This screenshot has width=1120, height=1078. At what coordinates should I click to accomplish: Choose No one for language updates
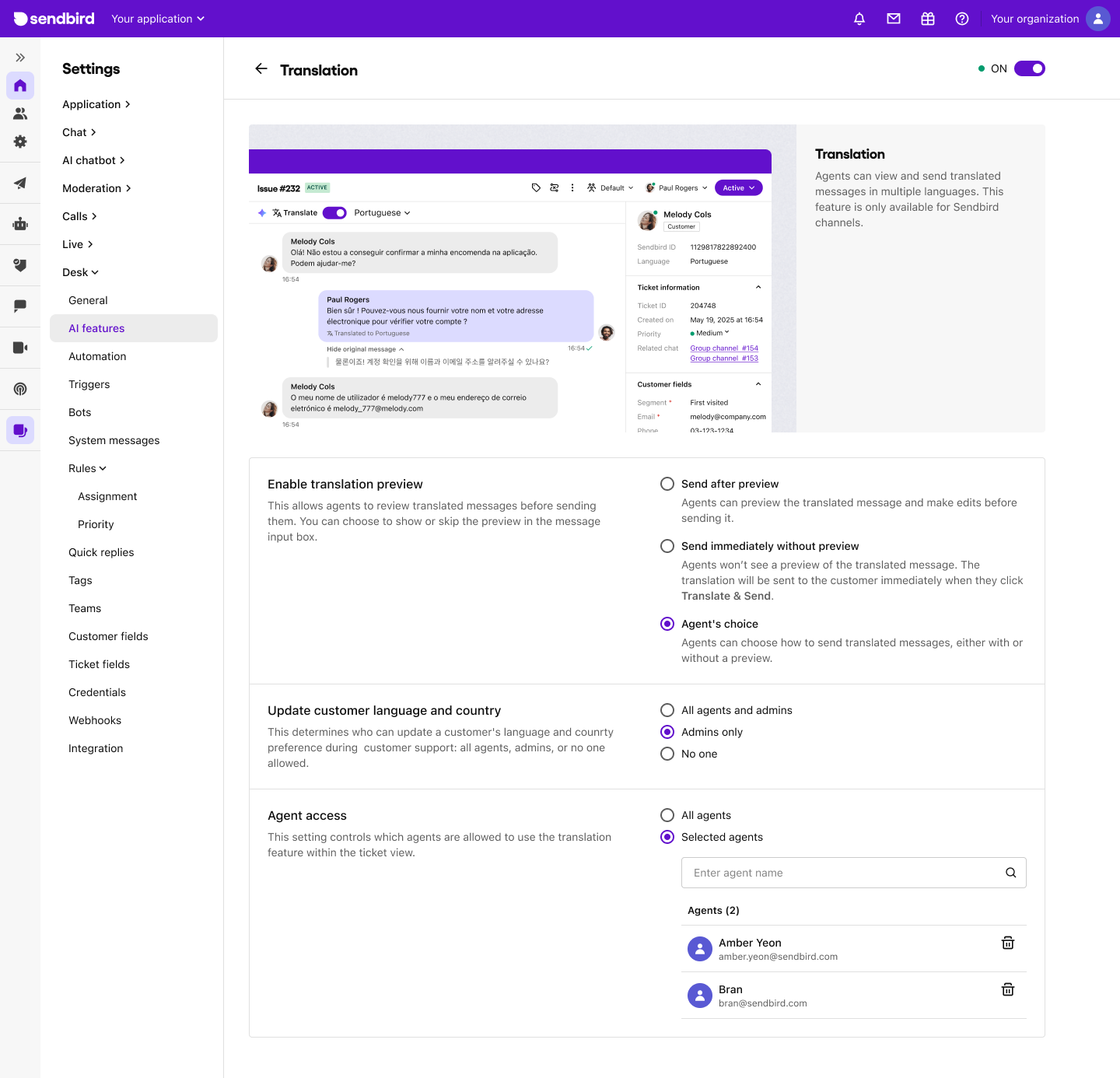coord(667,753)
